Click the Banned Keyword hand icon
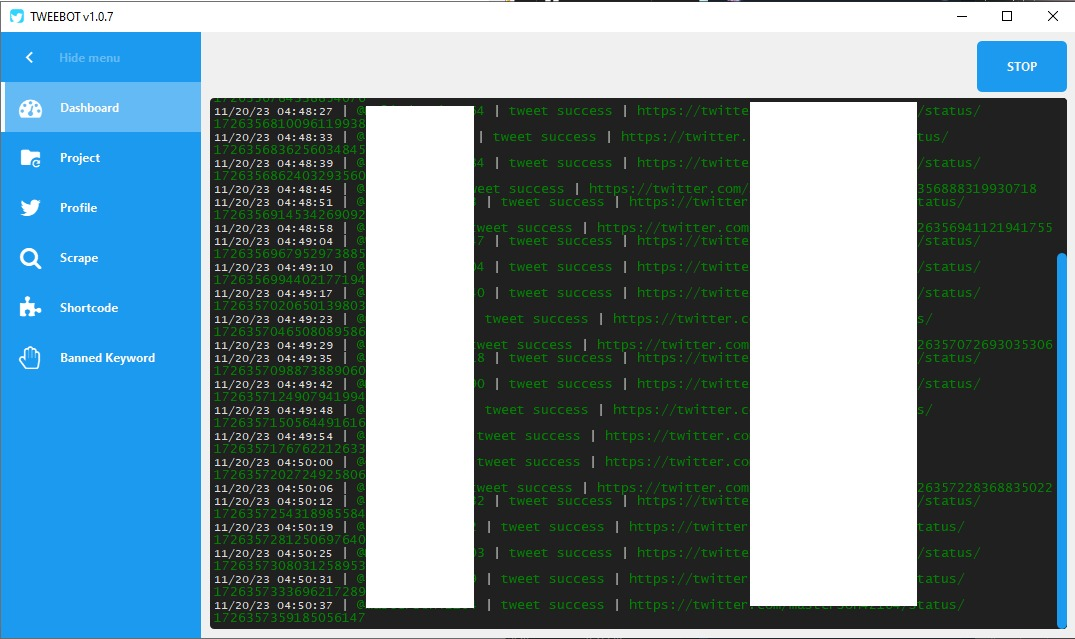Viewport: 1075px width, 639px height. (x=29, y=357)
